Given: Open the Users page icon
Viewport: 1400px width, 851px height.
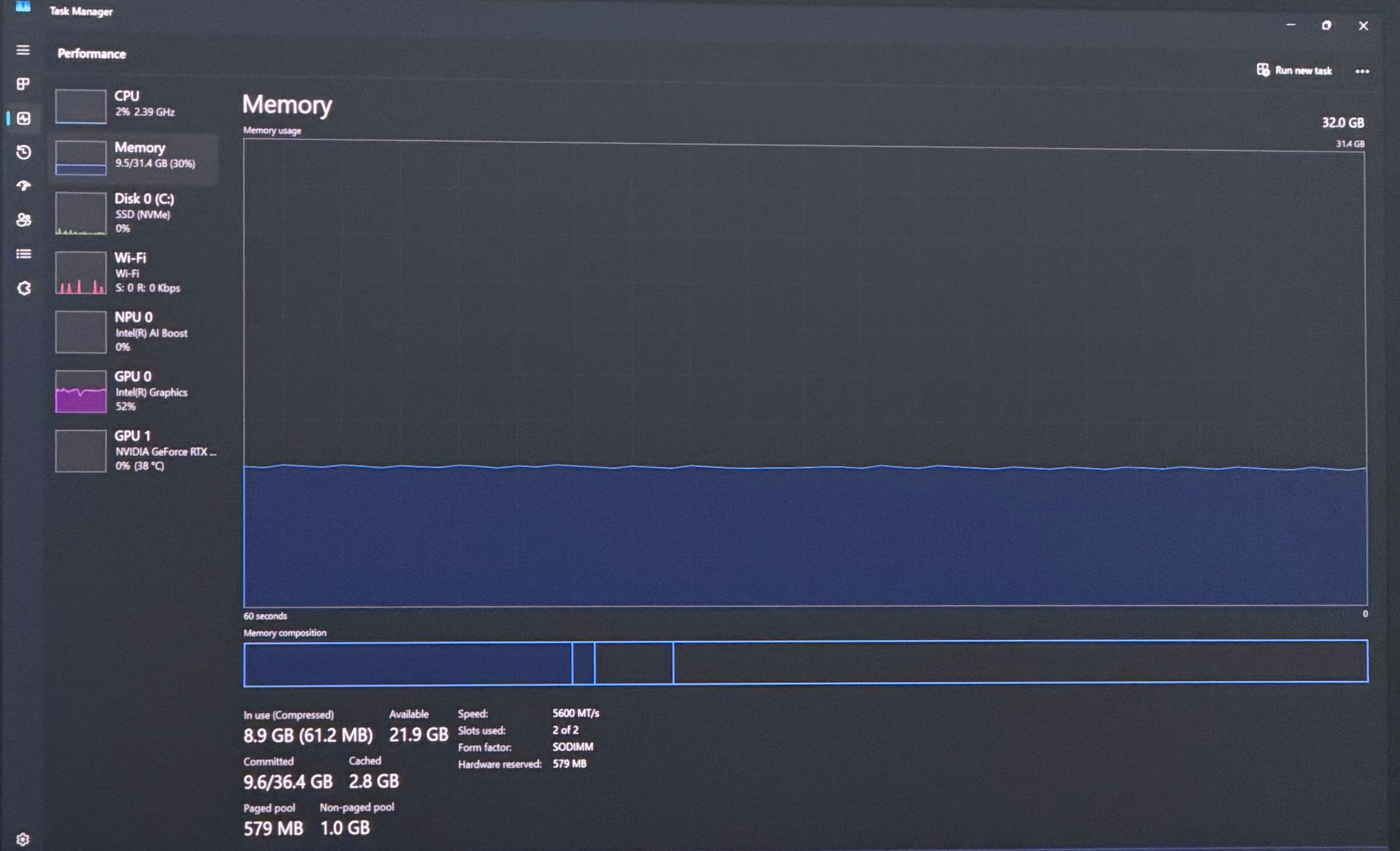Looking at the screenshot, I should point(23,220).
